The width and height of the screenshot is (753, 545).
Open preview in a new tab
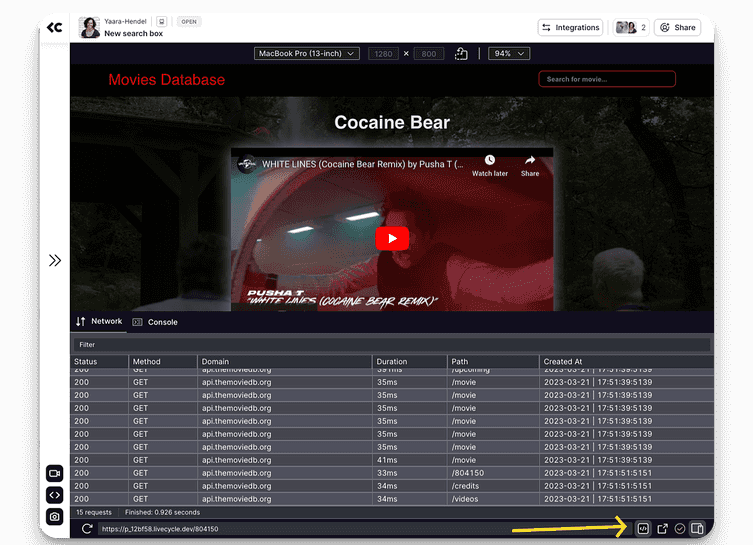662,529
